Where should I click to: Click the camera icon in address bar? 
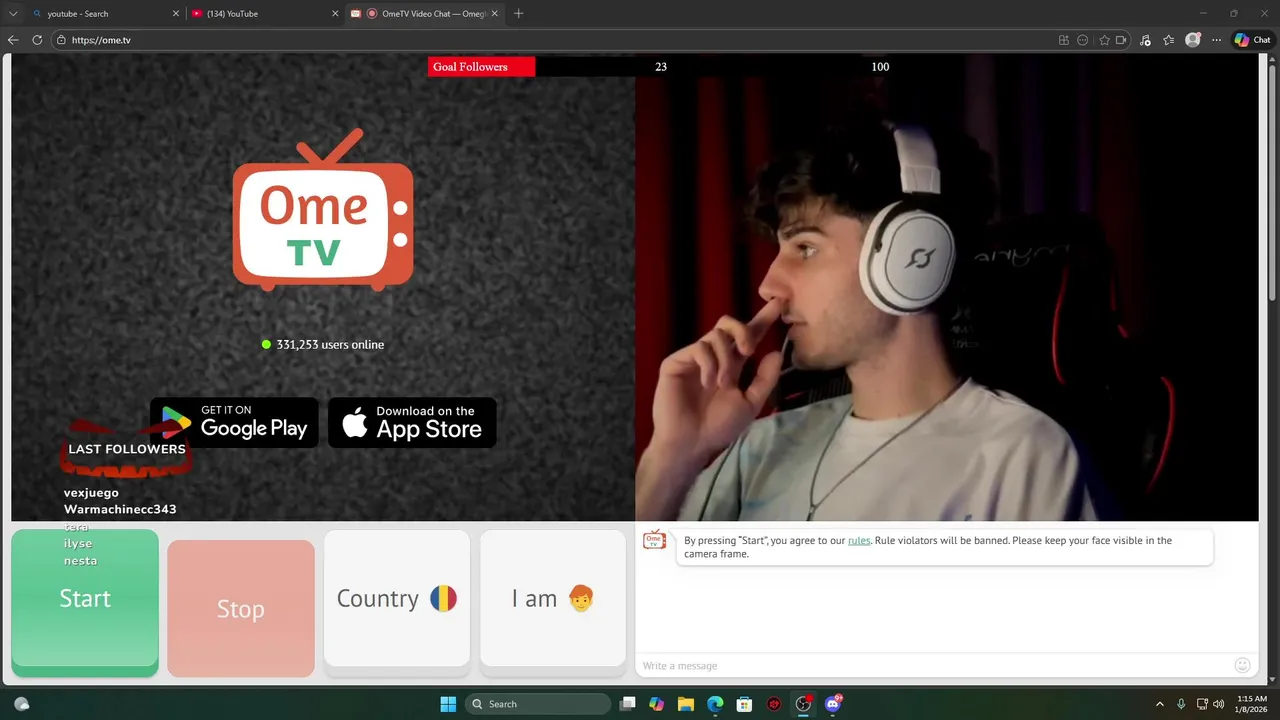pos(1121,40)
